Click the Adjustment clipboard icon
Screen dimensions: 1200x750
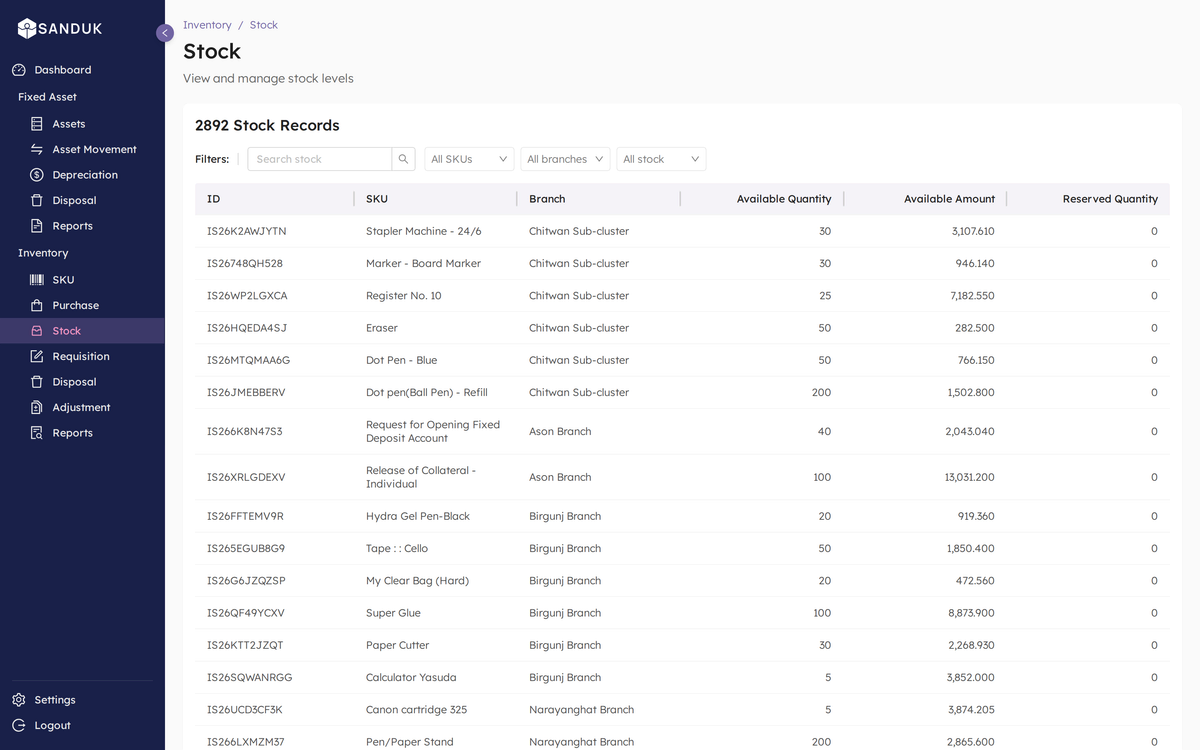(x=37, y=407)
